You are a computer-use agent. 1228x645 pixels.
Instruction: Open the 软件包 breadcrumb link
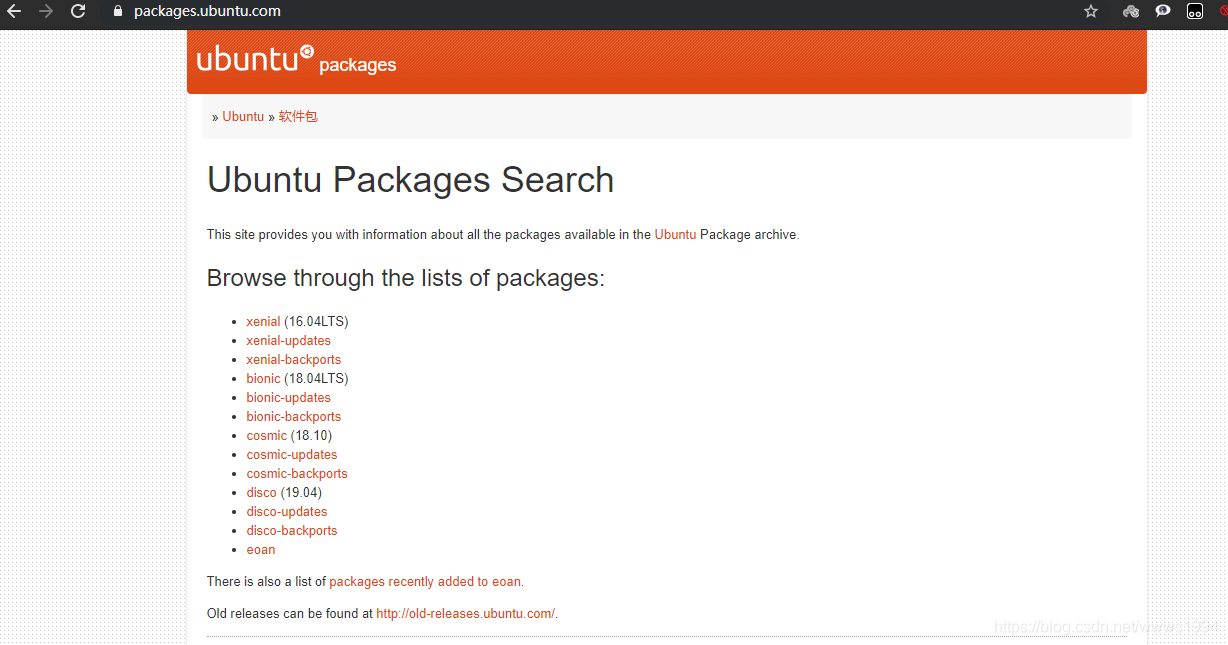(x=298, y=117)
